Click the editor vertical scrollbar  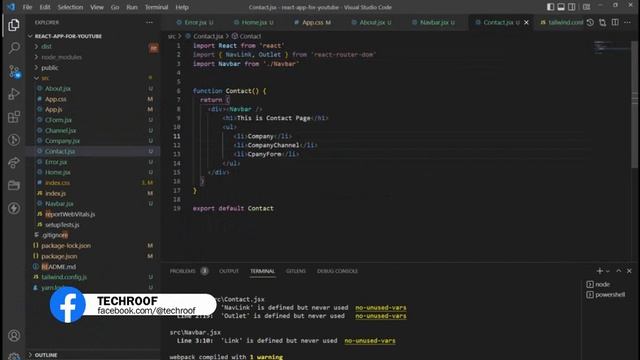tap(634, 104)
